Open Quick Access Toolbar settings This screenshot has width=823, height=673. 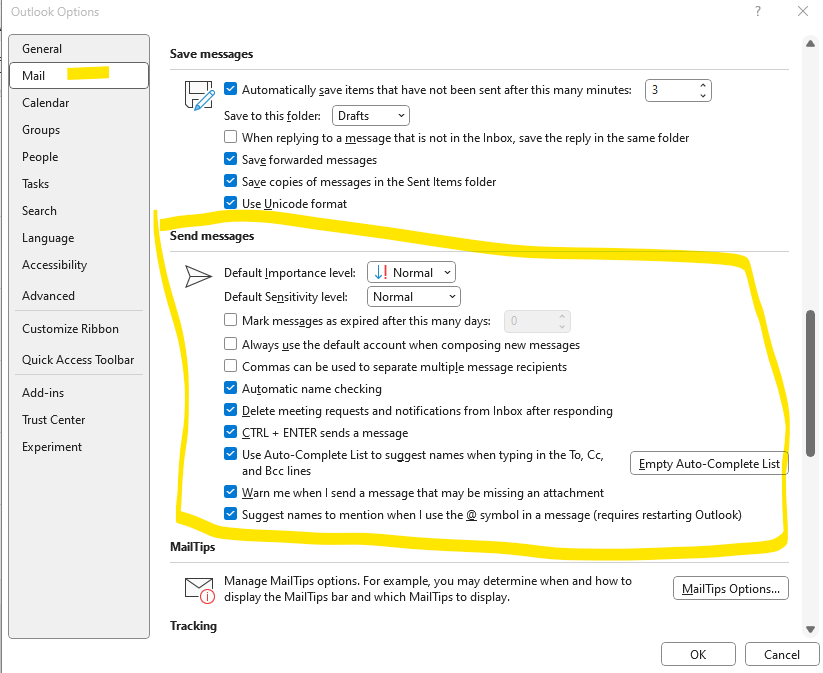(79, 360)
